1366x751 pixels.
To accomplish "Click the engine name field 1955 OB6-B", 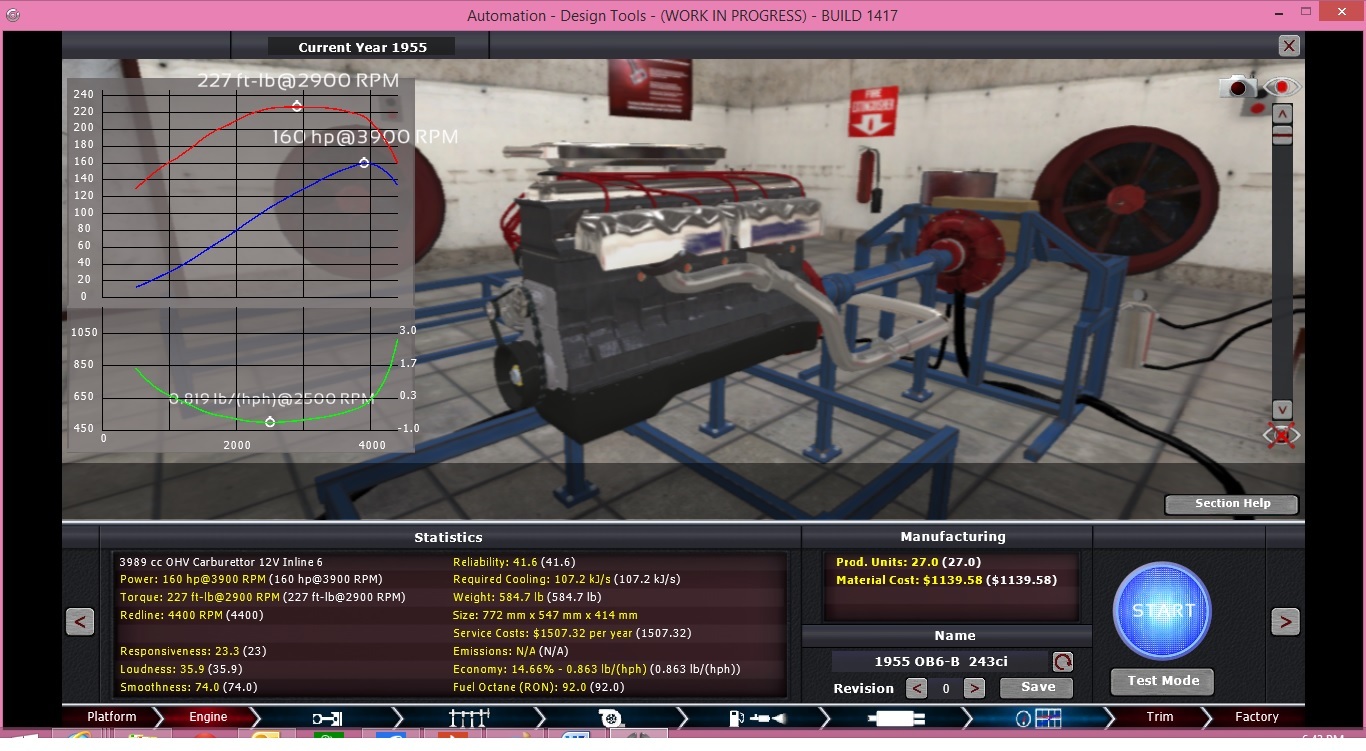I will (940, 662).
